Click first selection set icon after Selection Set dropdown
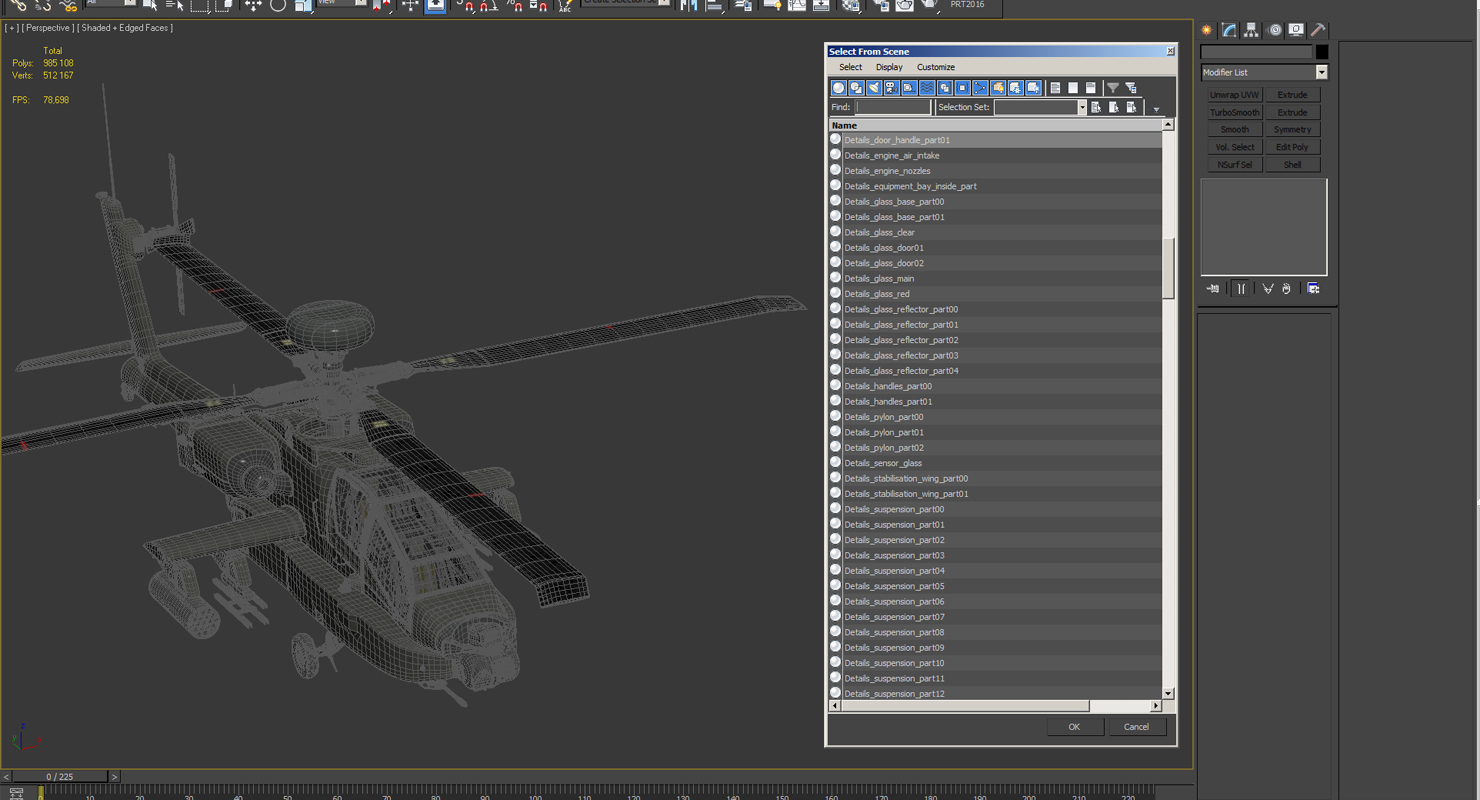 click(1097, 107)
